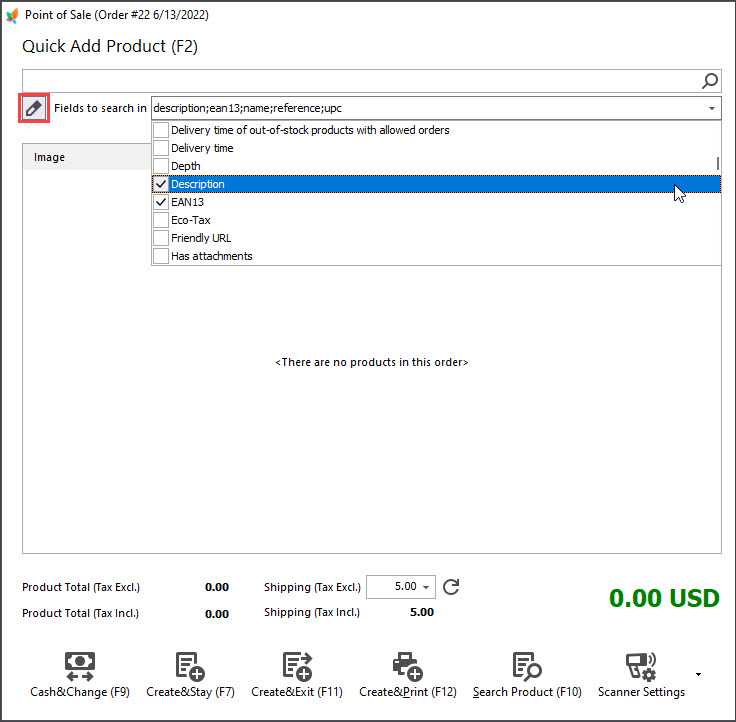Uncheck the Description checkbox
736x722 pixels.
point(161,184)
